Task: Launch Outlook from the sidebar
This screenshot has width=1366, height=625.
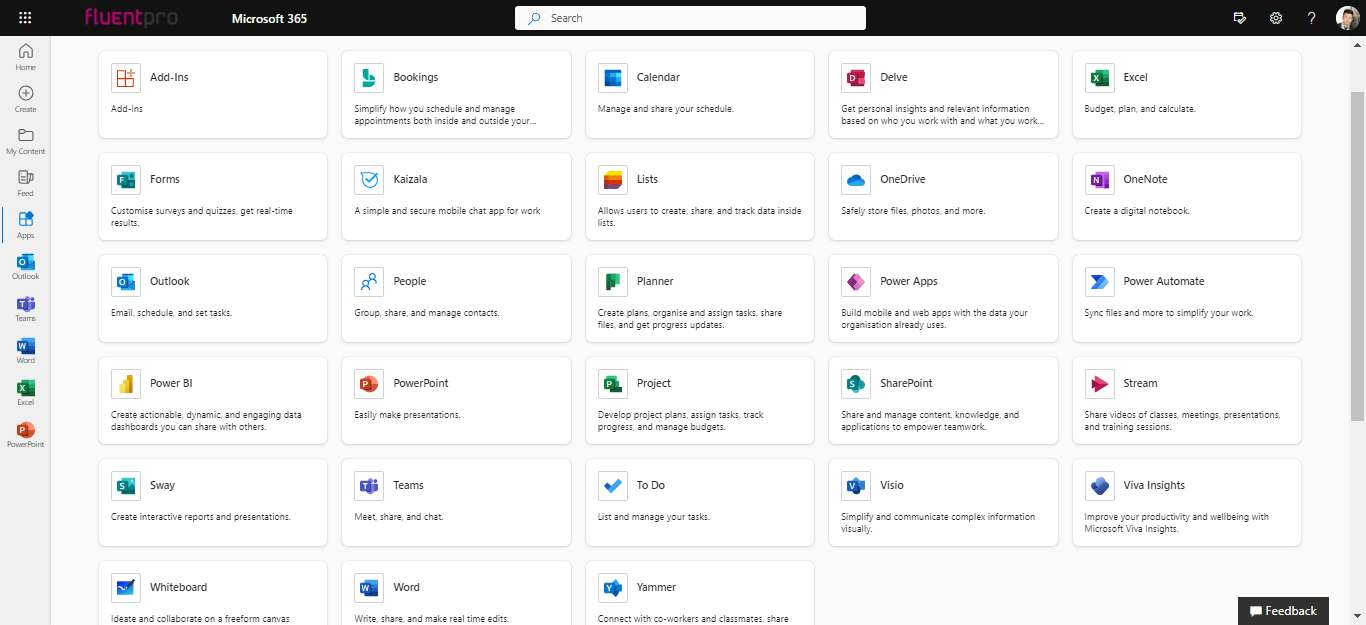Action: (x=25, y=267)
